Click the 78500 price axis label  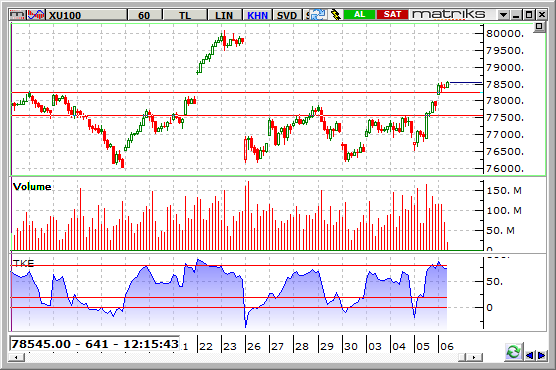pos(505,84)
